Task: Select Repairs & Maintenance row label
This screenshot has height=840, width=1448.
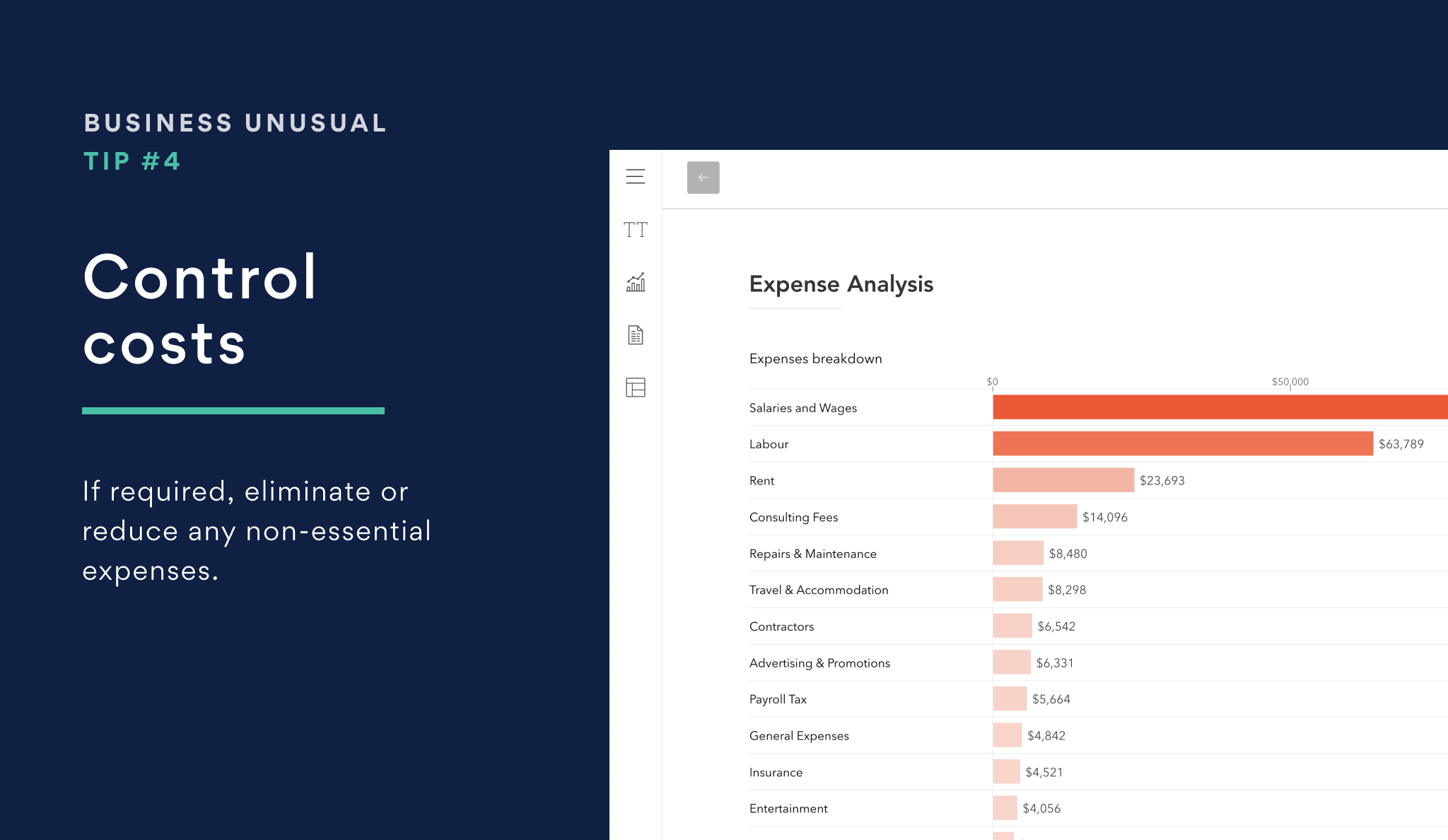Action: (813, 554)
